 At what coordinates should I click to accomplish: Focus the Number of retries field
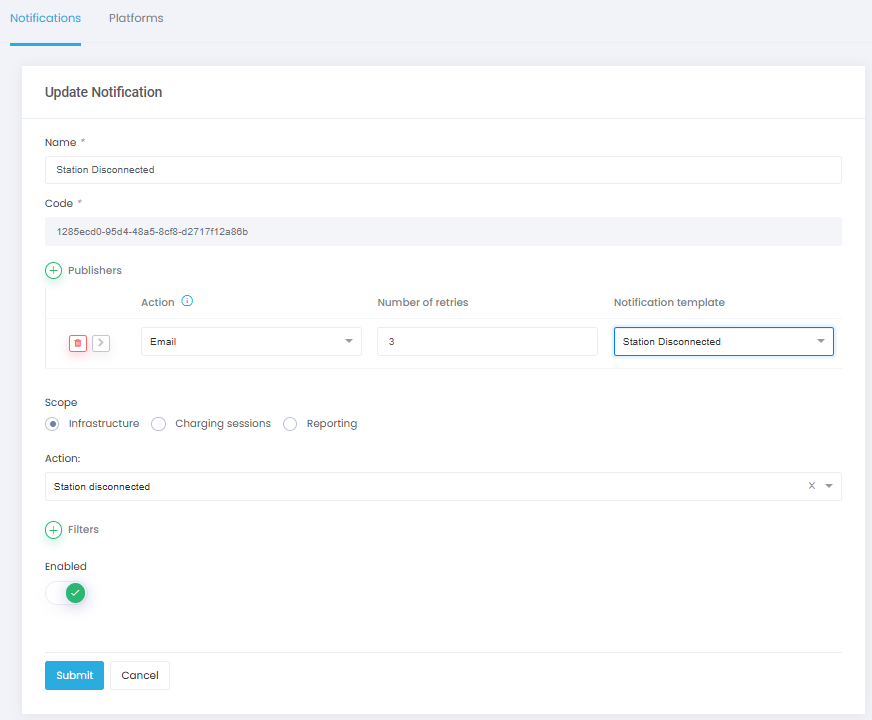(x=487, y=342)
